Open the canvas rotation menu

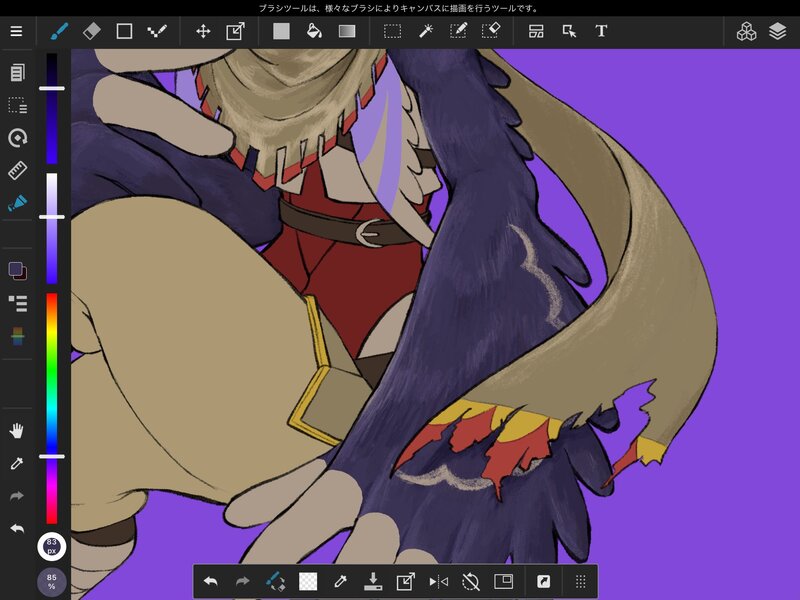point(17,138)
